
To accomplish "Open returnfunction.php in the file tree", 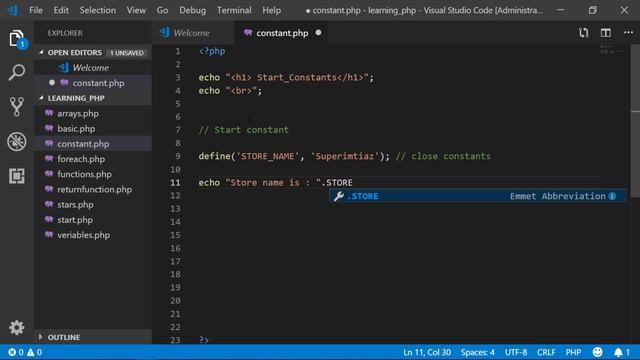I will pyautogui.click(x=94, y=189).
